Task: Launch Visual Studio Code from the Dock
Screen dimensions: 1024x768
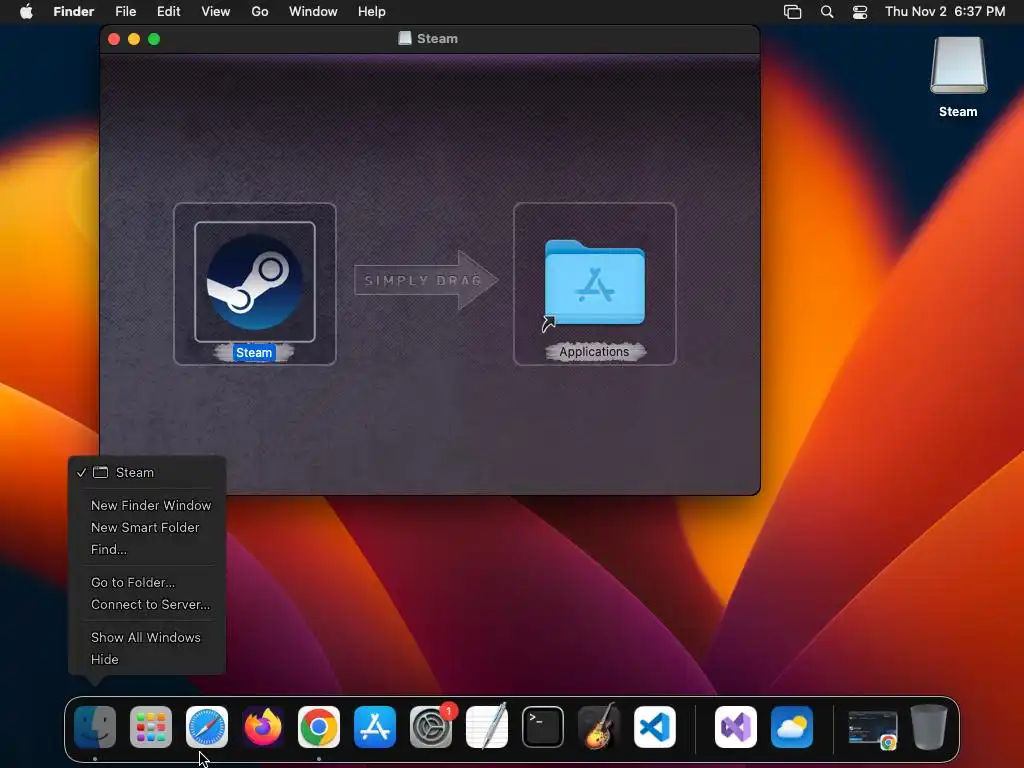Action: pyautogui.click(x=655, y=727)
